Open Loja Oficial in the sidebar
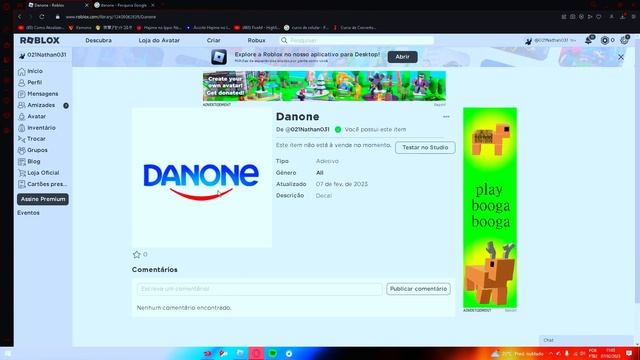The image size is (640, 360). [38, 173]
